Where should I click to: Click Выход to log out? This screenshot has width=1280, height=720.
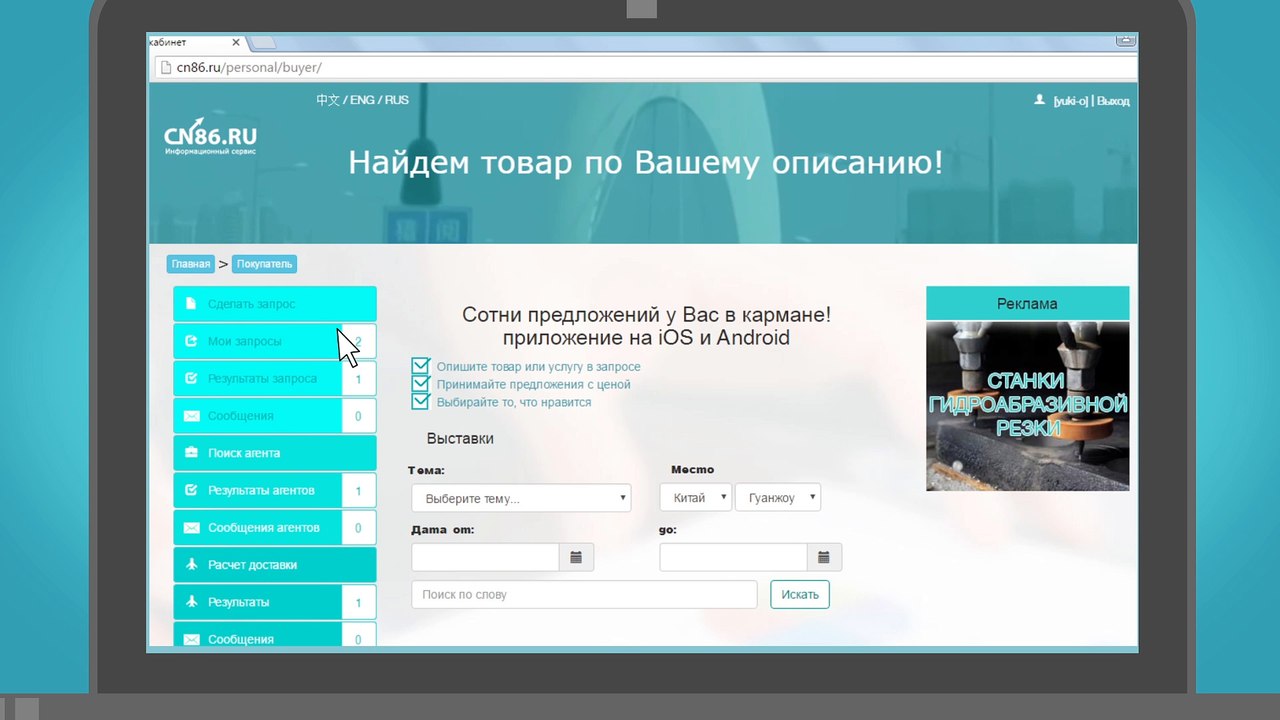pos(1113,101)
